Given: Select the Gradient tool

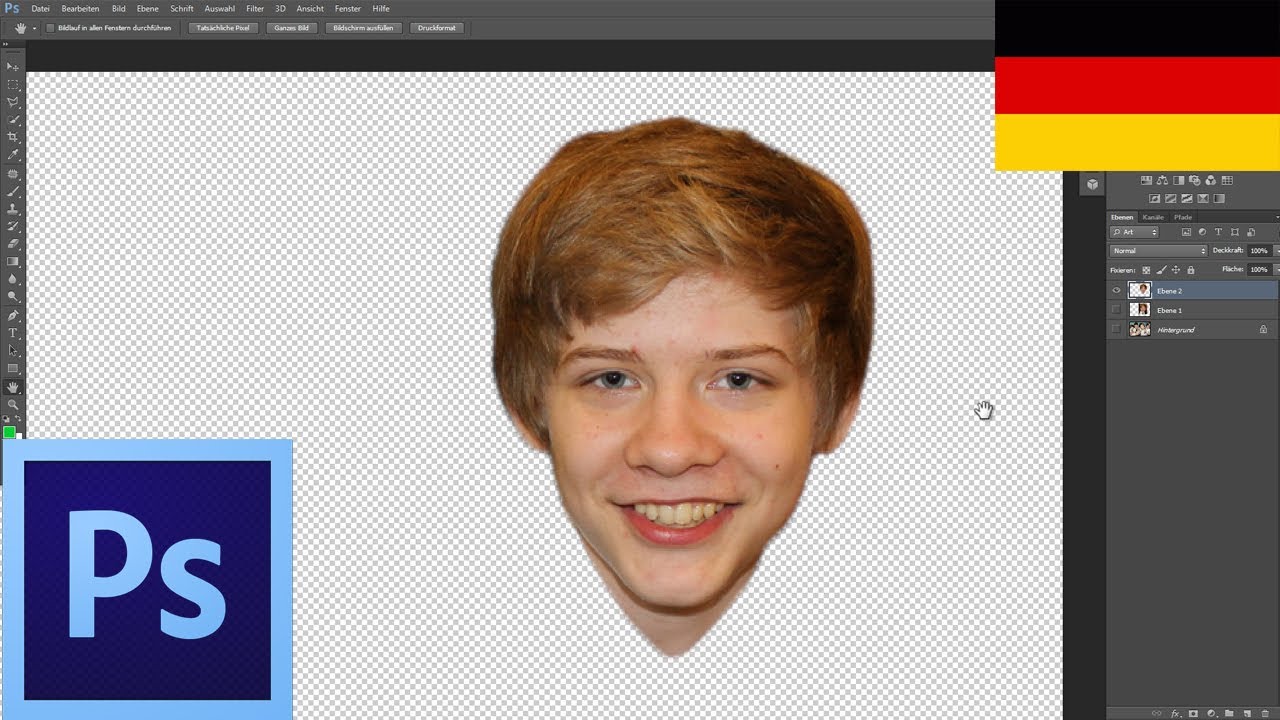Looking at the screenshot, I should (13, 261).
